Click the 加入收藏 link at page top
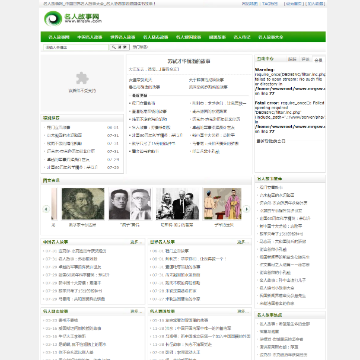 click(x=315, y=4)
